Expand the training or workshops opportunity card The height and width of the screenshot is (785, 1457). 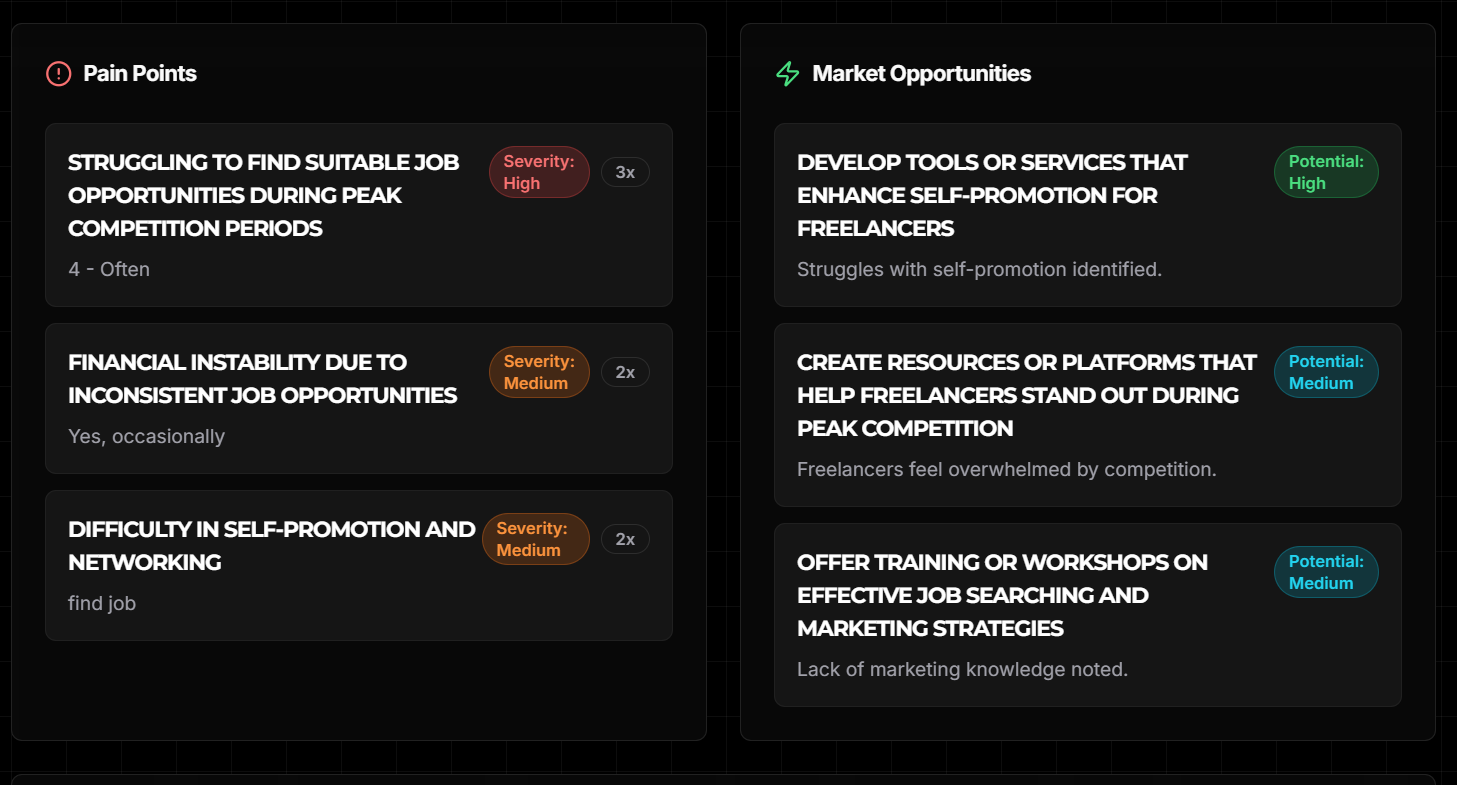pyautogui.click(x=1088, y=613)
